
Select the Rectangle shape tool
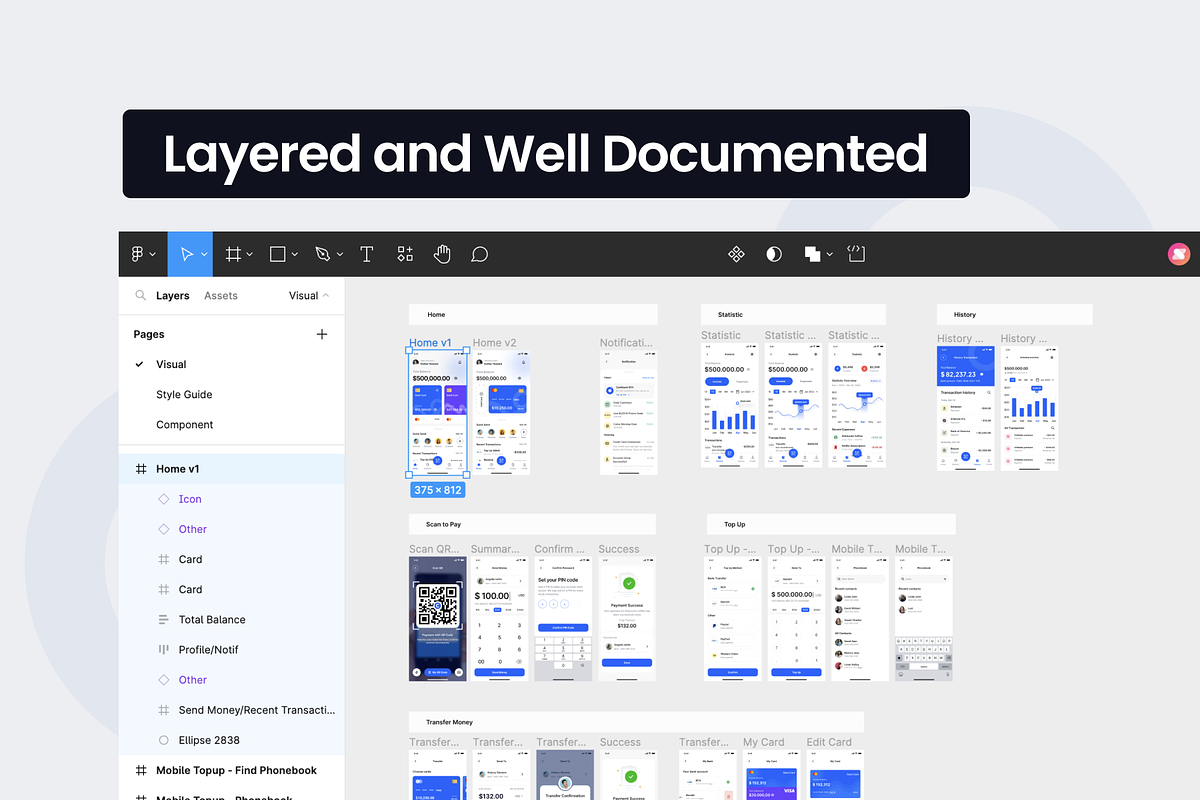[x=279, y=254]
